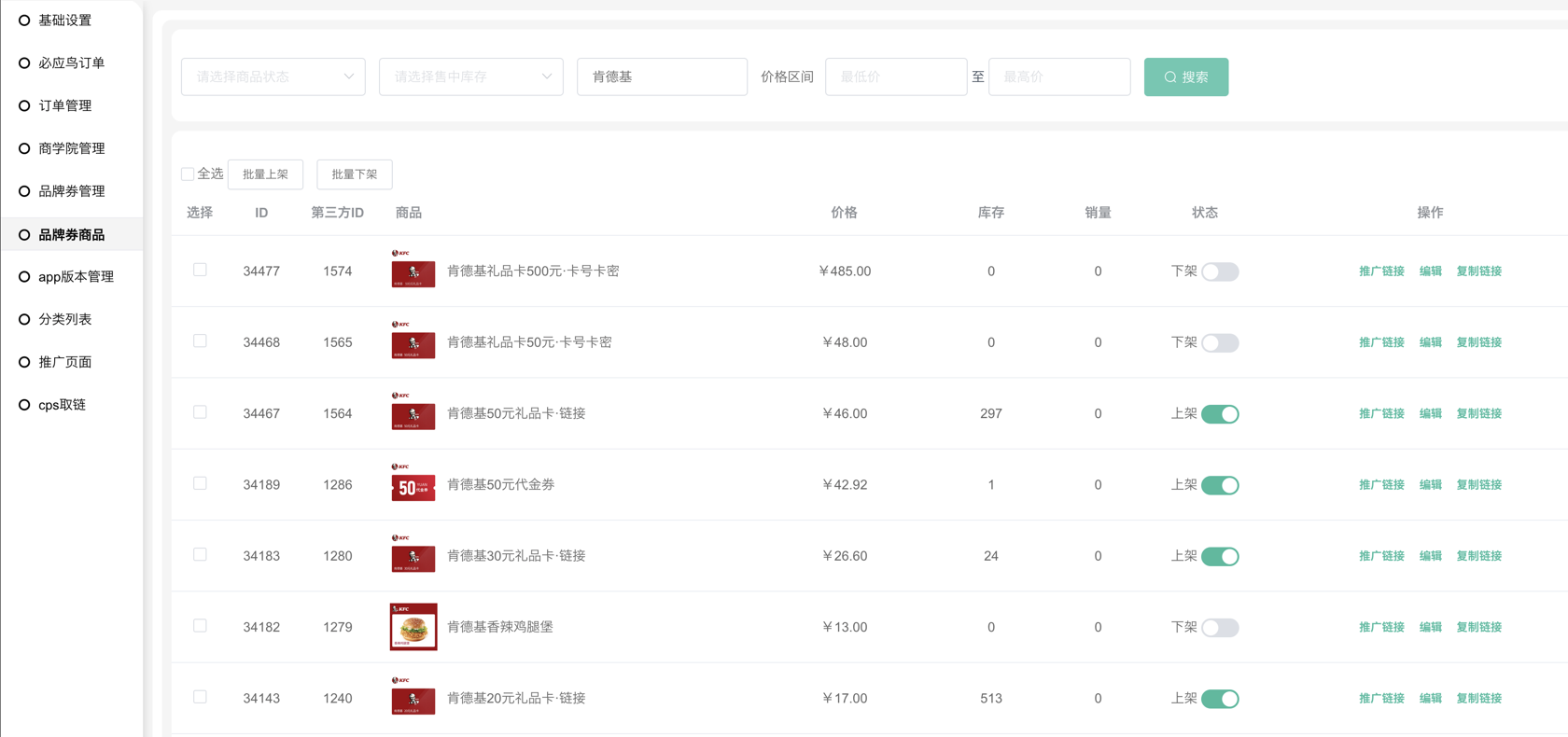The height and width of the screenshot is (737, 1568).
Task: Click 编辑 for product 34477
Action: pos(1431,271)
